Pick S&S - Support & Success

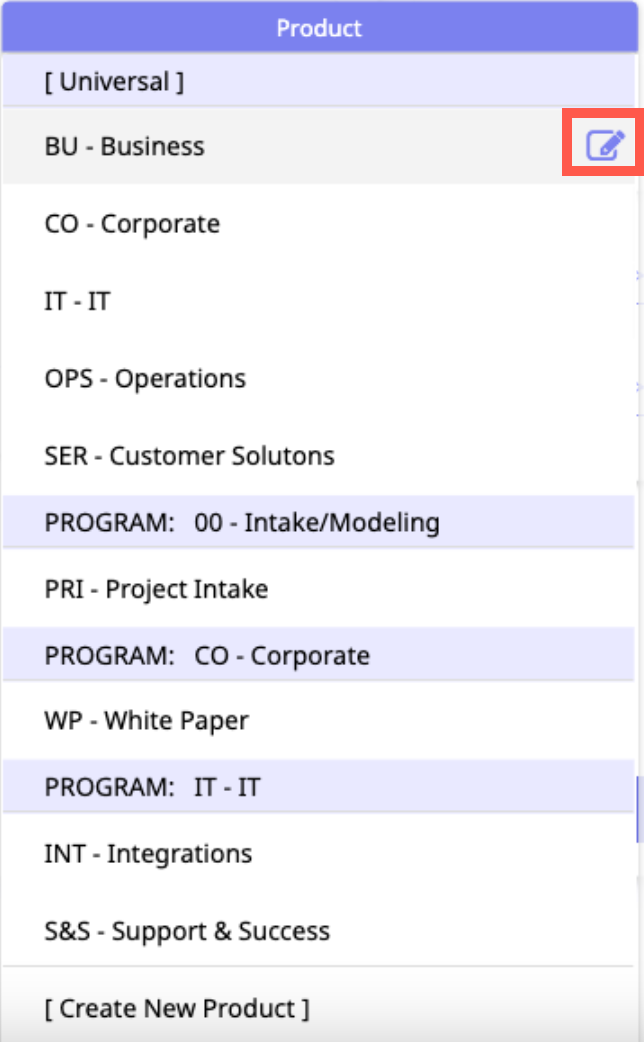[187, 931]
